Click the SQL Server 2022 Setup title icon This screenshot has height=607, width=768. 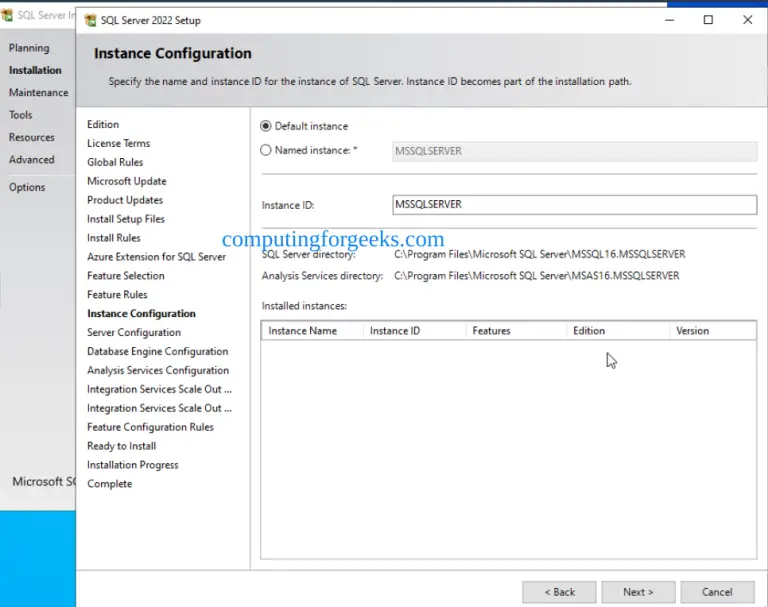pyautogui.click(x=92, y=20)
